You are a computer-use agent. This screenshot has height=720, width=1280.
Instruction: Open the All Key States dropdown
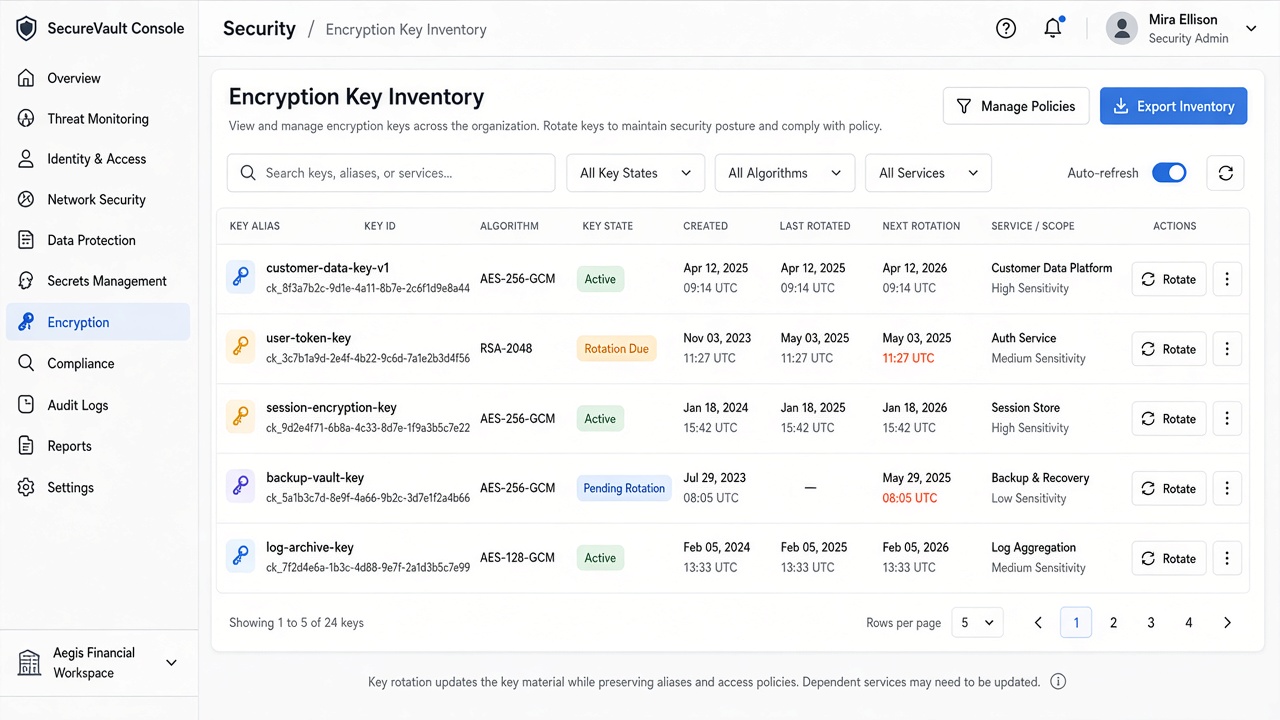(636, 173)
